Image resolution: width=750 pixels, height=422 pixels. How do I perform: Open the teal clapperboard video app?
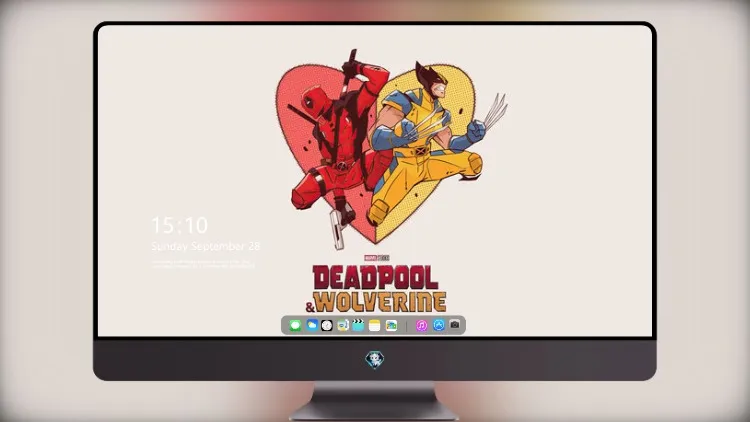coord(358,325)
